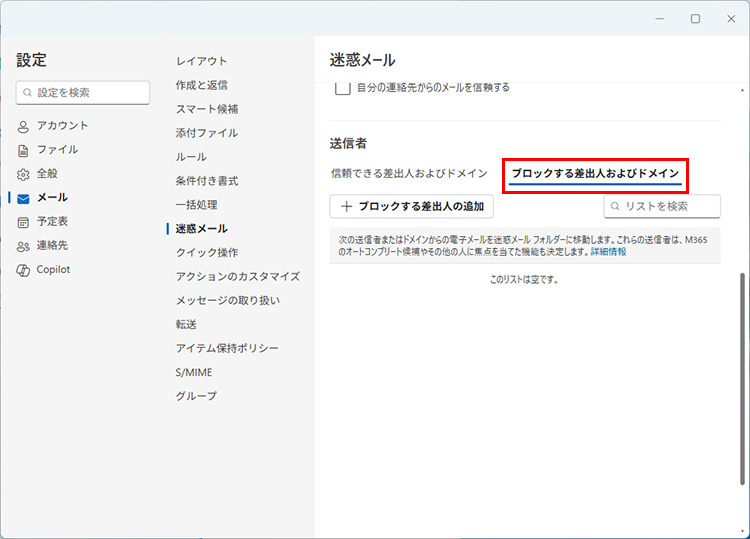Open the ルール settings page
Viewport: 750px width, 539px height.
coord(191,157)
